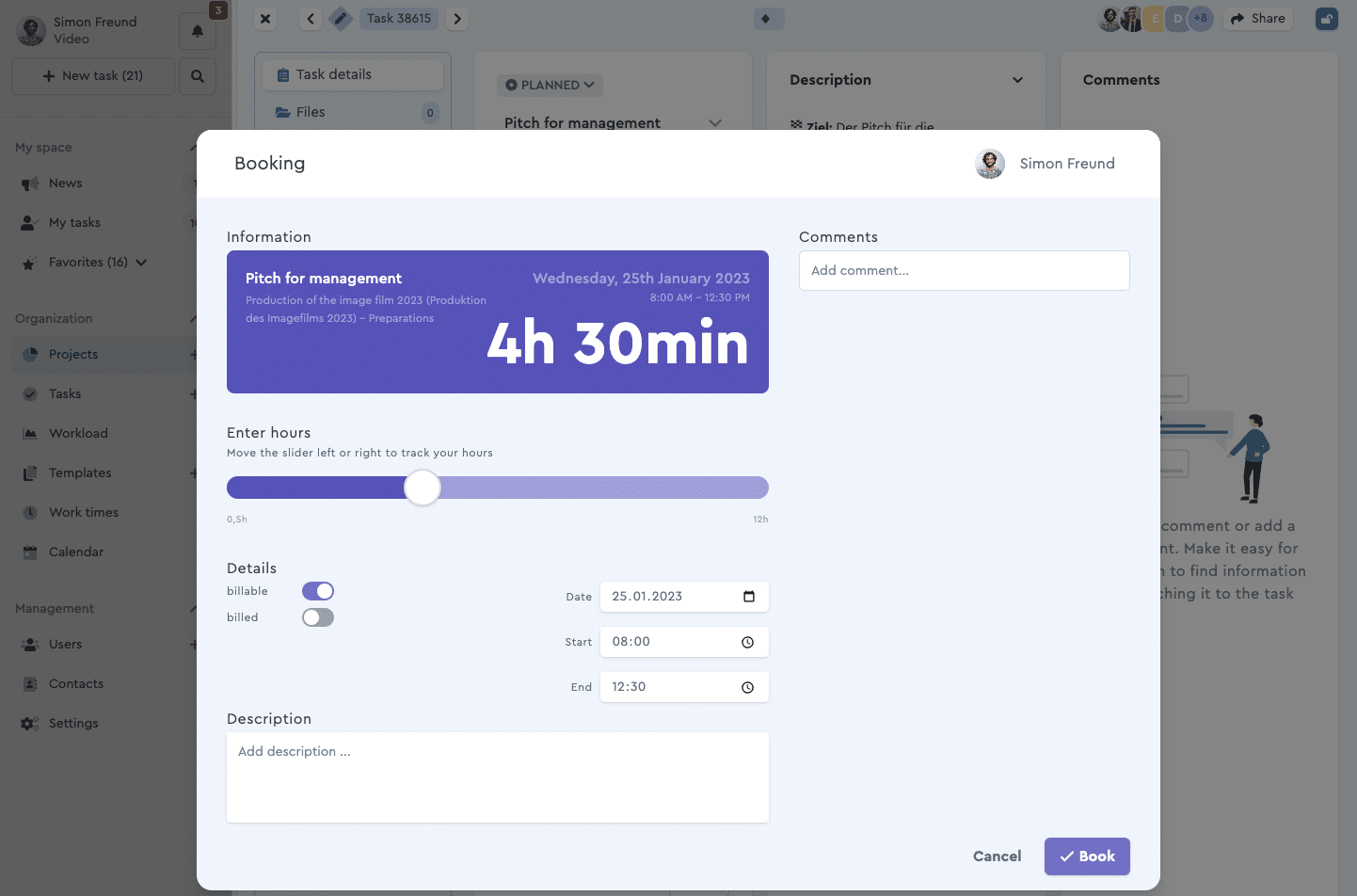Open My tasks in the sidebar
This screenshot has width=1357, height=896.
click(74, 223)
